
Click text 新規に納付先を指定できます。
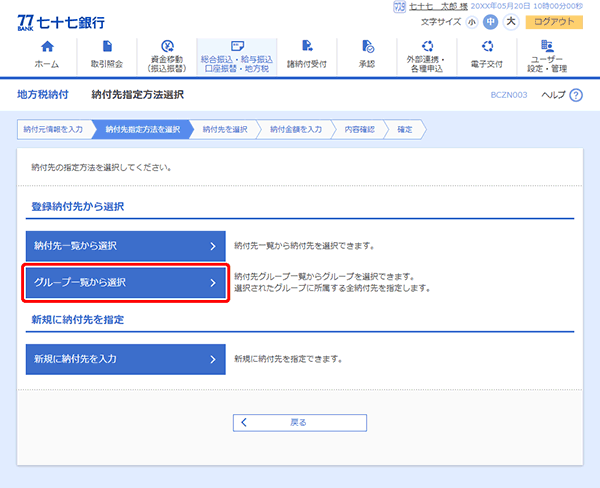288,359
